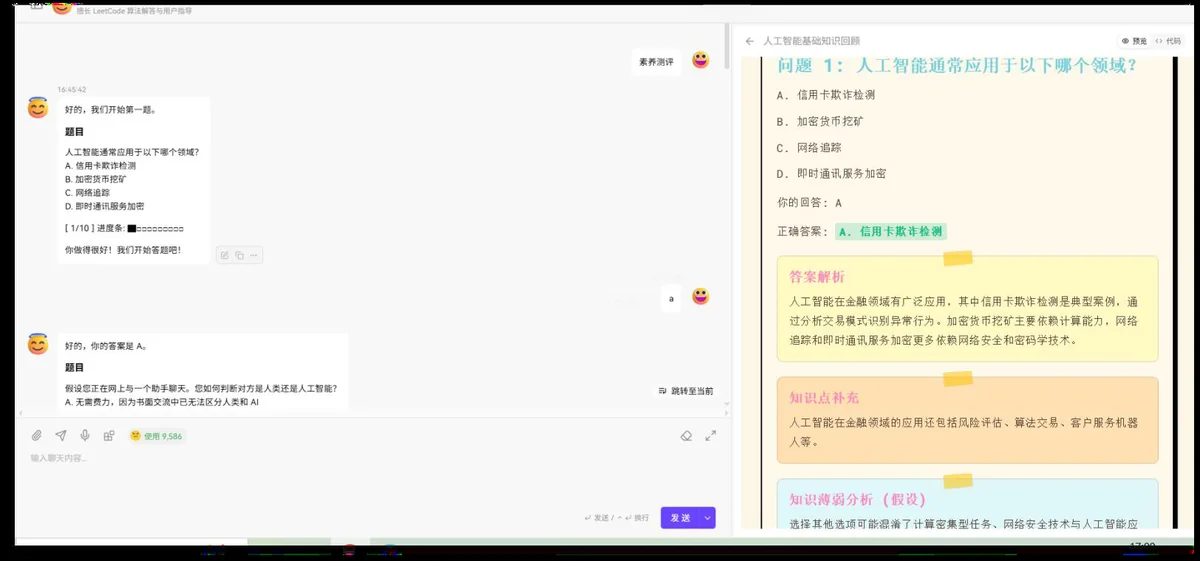Screen dimensions: 1200x561
Task: Click chat text A. 信用卡欺诈检测 in first message
Action: click(x=100, y=165)
